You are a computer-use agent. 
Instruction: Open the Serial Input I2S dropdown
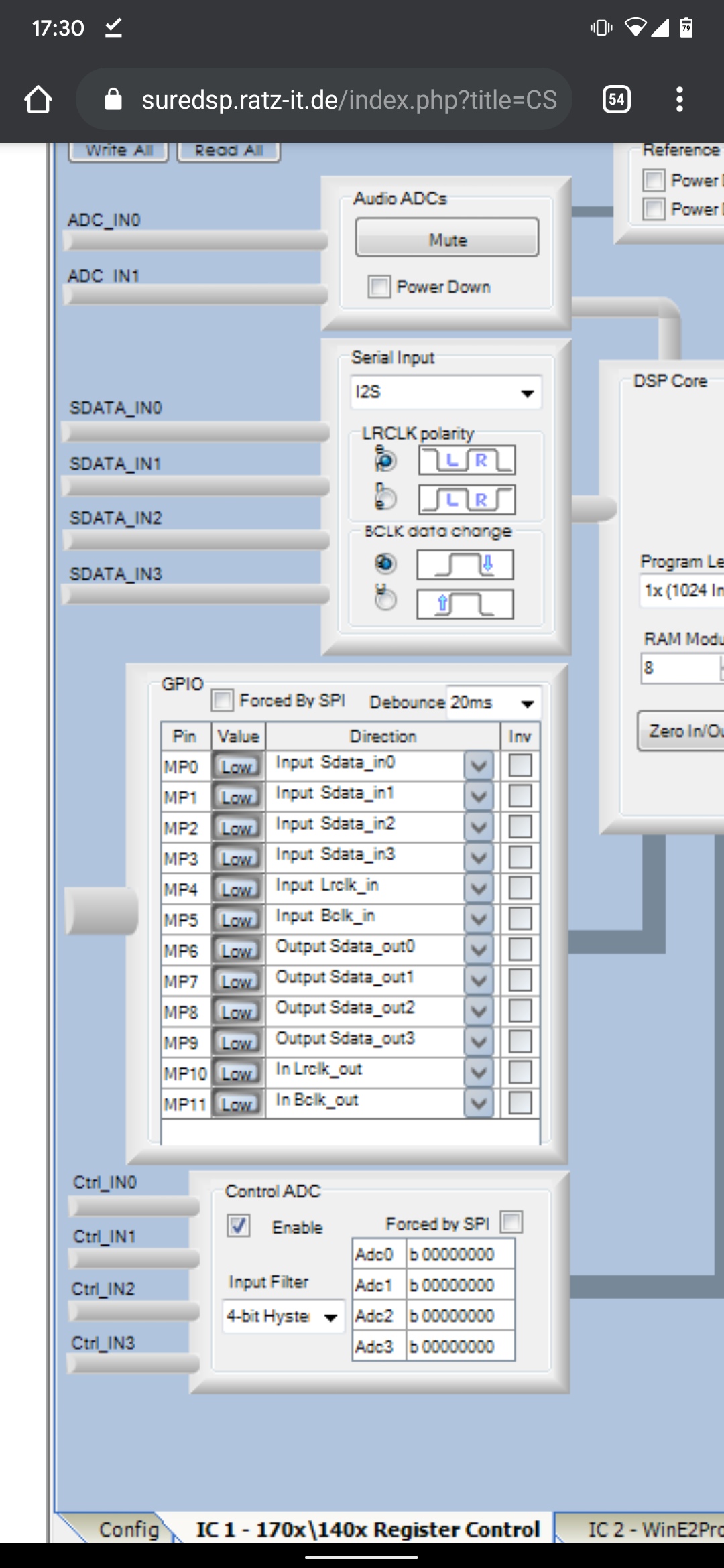point(446,393)
